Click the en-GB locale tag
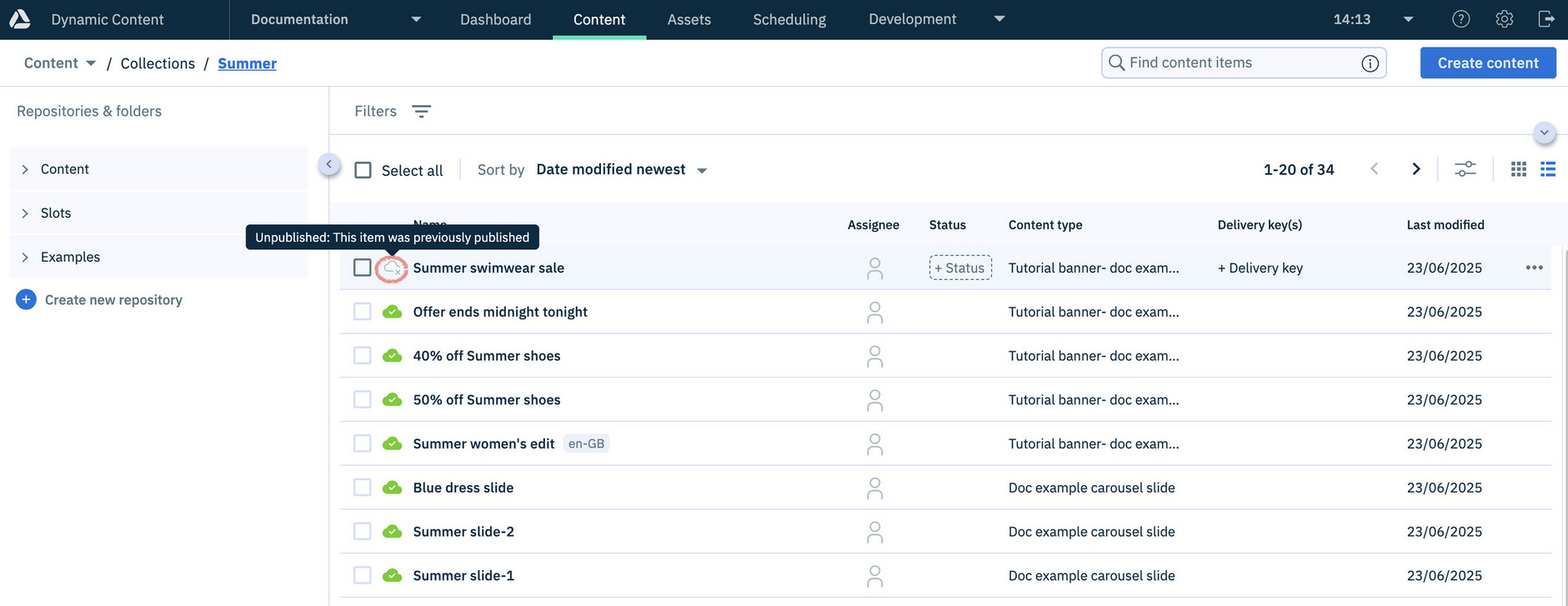 coord(586,443)
